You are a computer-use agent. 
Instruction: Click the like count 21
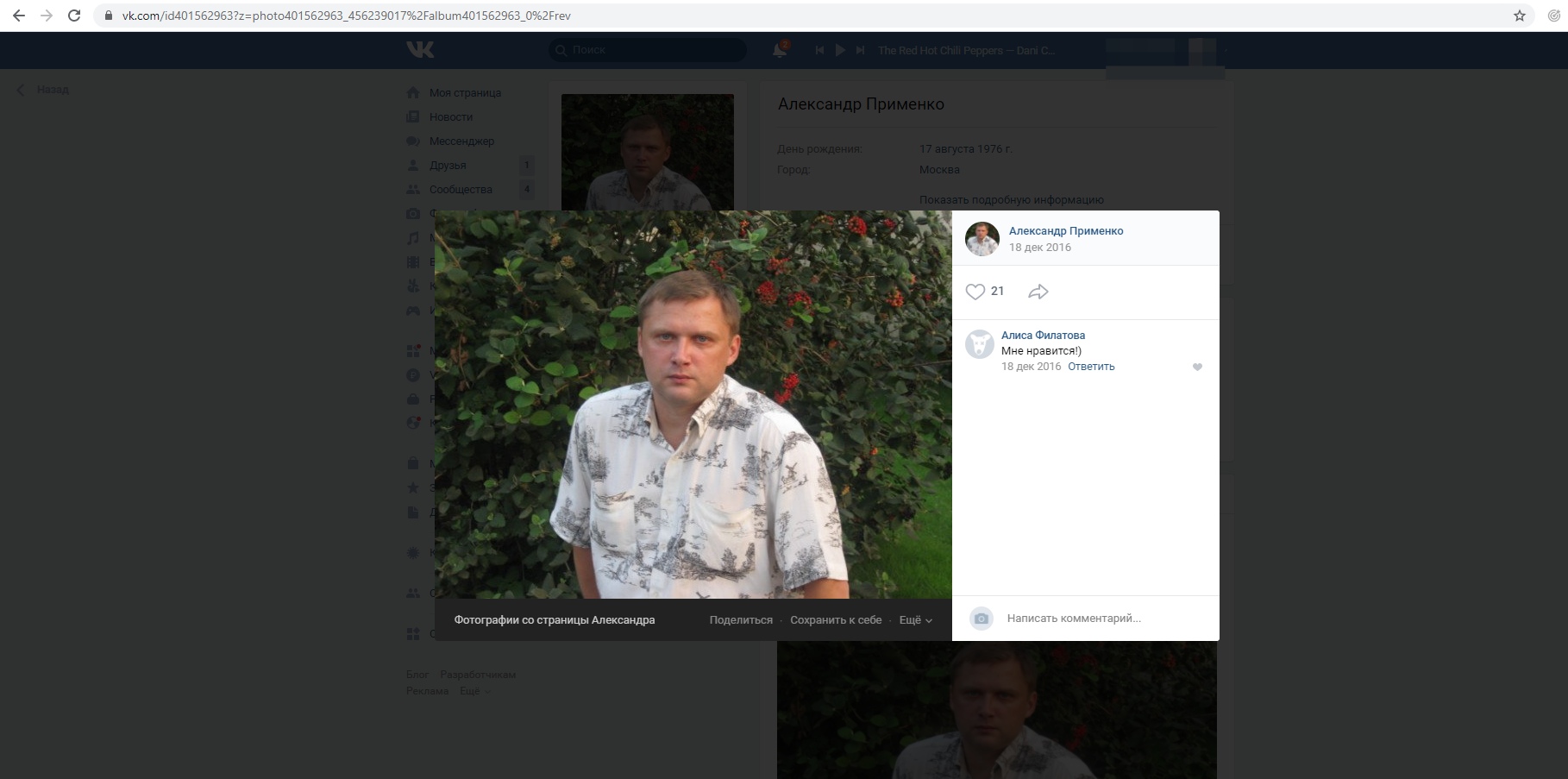(x=997, y=292)
